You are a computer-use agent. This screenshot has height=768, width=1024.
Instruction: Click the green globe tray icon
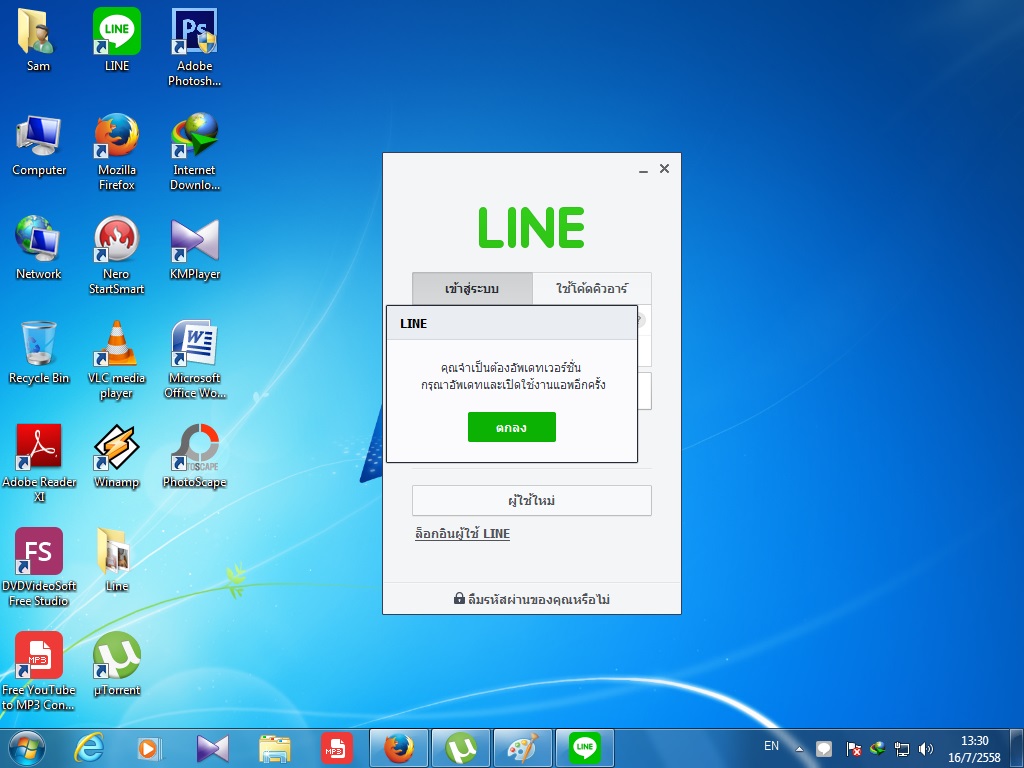pyautogui.click(x=878, y=748)
